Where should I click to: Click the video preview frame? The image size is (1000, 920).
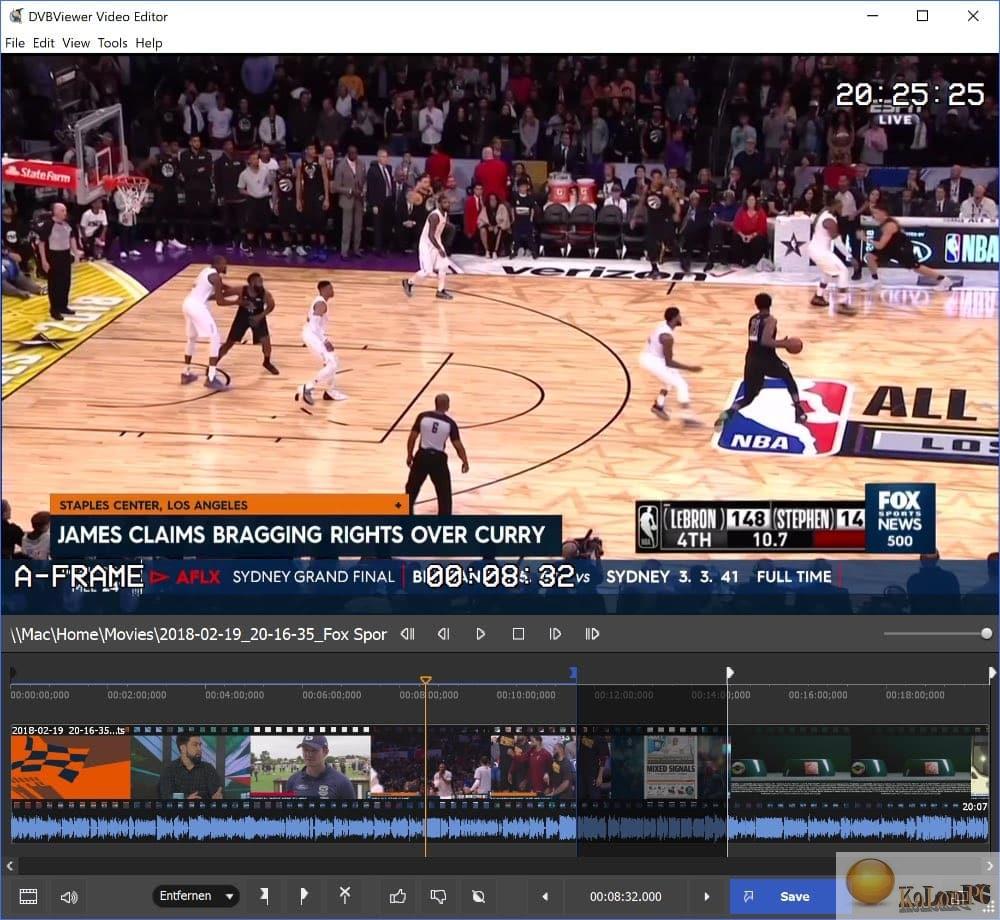pos(500,333)
